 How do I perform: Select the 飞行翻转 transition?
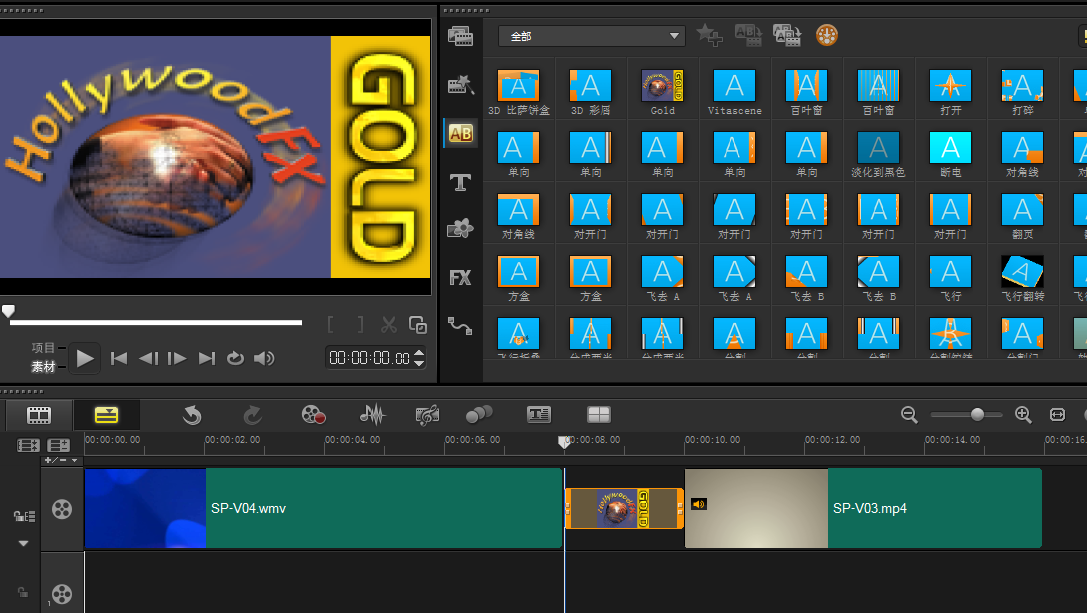pyautogui.click(x=1023, y=278)
